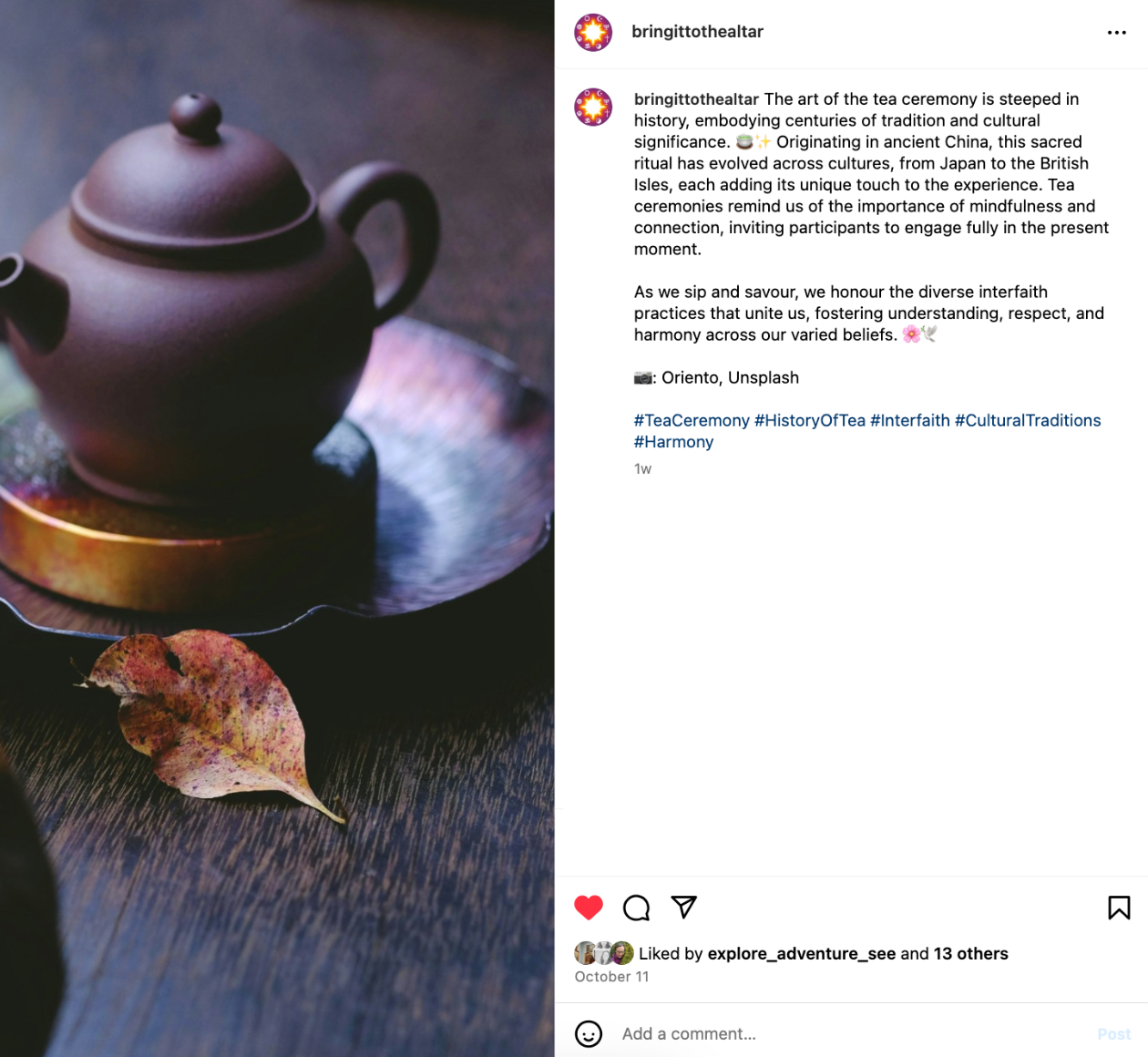Open comments with the speech bubble icon
Image resolution: width=1148 pixels, height=1057 pixels.
[636, 908]
